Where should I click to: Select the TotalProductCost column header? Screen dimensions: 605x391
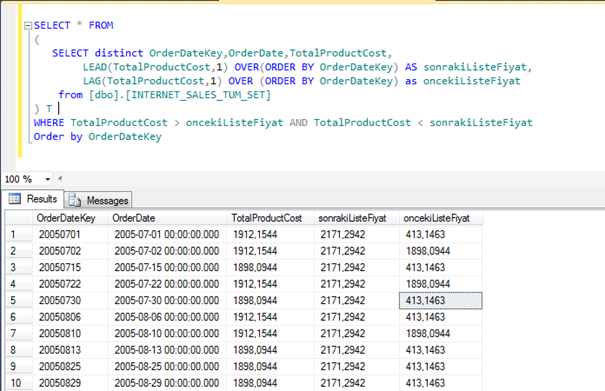coord(270,218)
